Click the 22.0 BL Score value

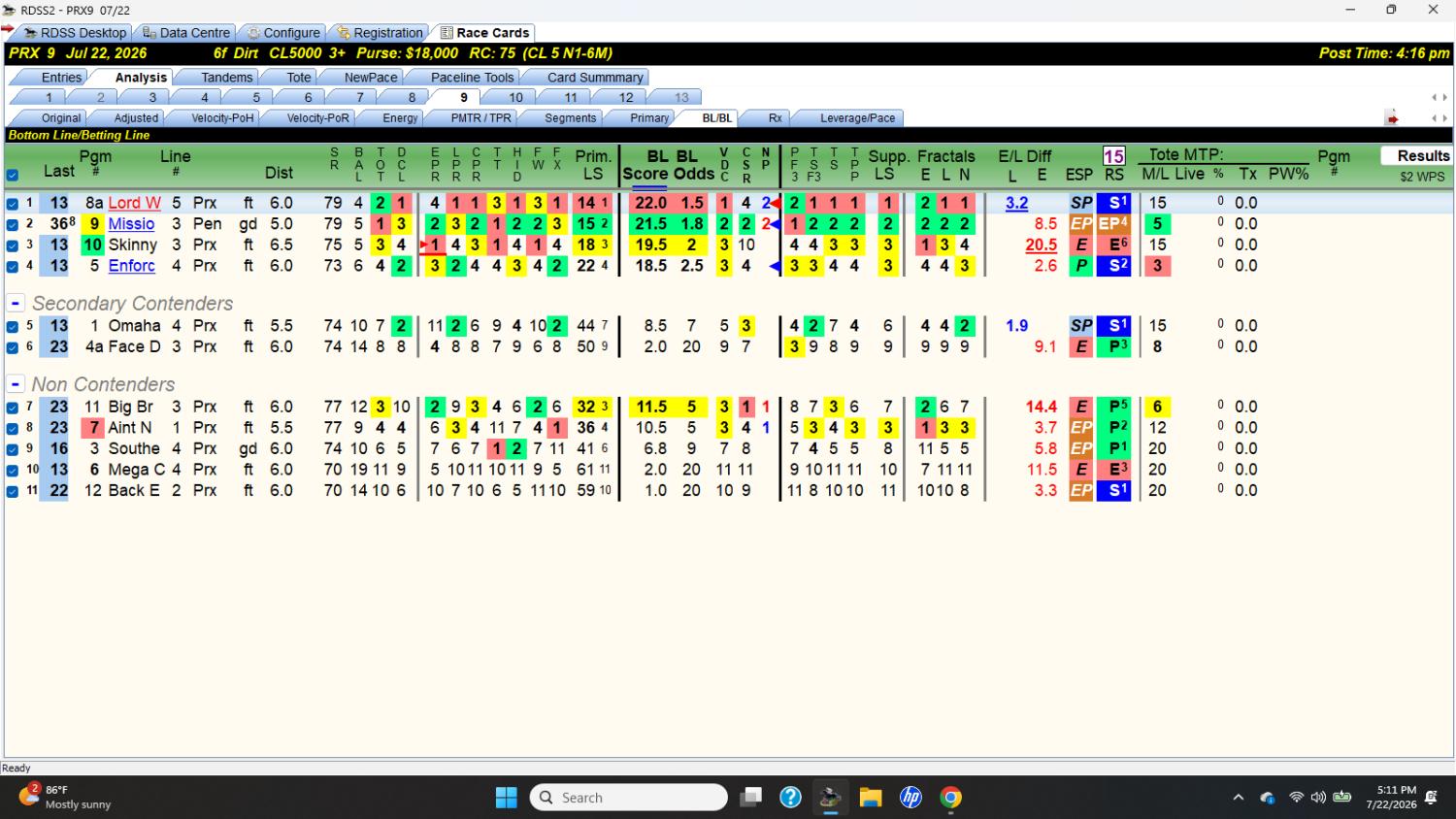tap(650, 203)
